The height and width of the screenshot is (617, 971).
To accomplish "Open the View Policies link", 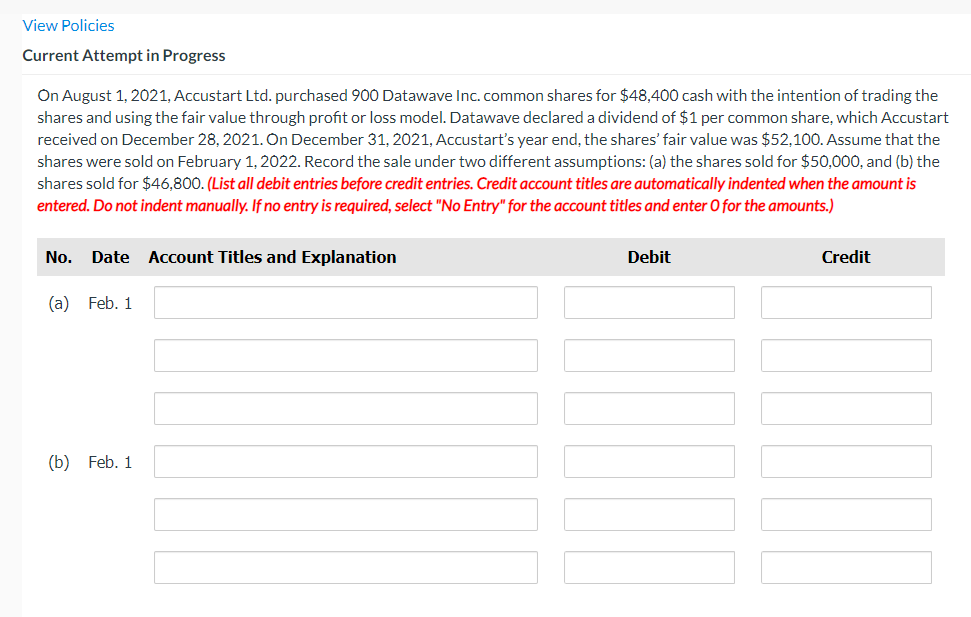I will 68,25.
